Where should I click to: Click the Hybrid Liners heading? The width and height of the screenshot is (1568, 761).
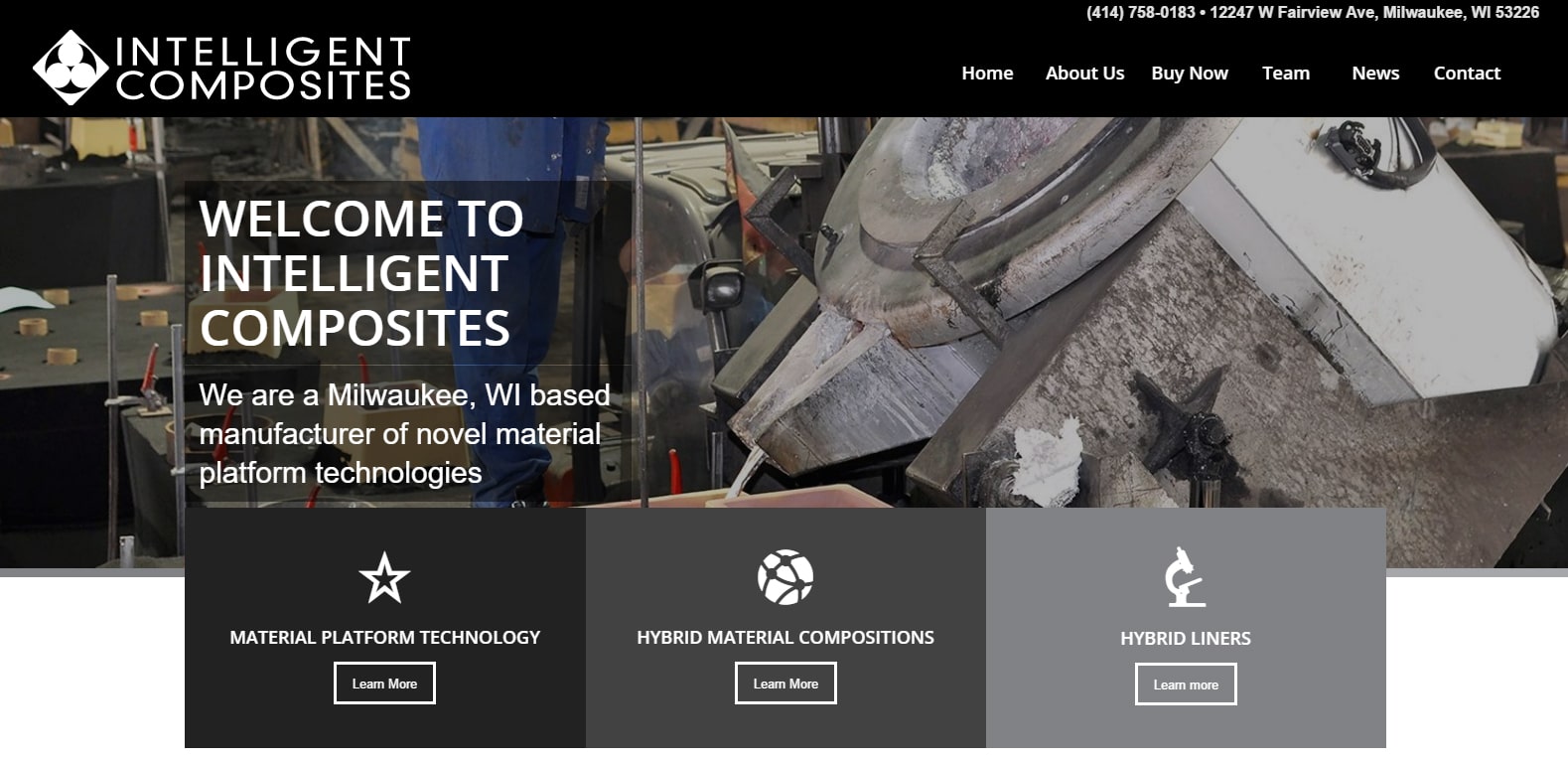tap(1186, 639)
